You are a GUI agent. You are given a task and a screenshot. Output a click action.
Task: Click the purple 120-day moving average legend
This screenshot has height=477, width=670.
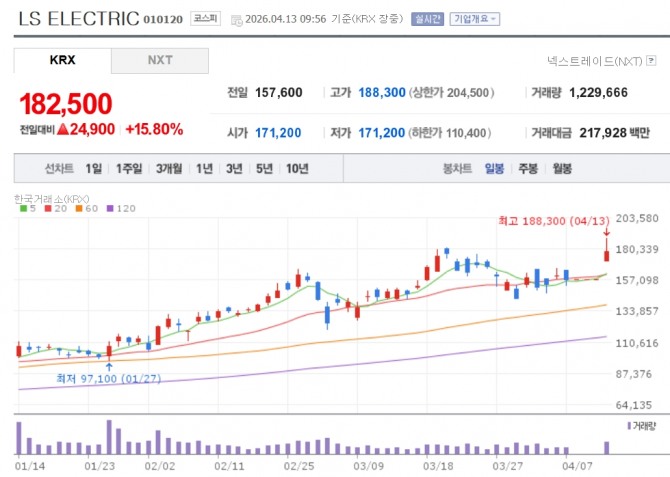coord(121,209)
